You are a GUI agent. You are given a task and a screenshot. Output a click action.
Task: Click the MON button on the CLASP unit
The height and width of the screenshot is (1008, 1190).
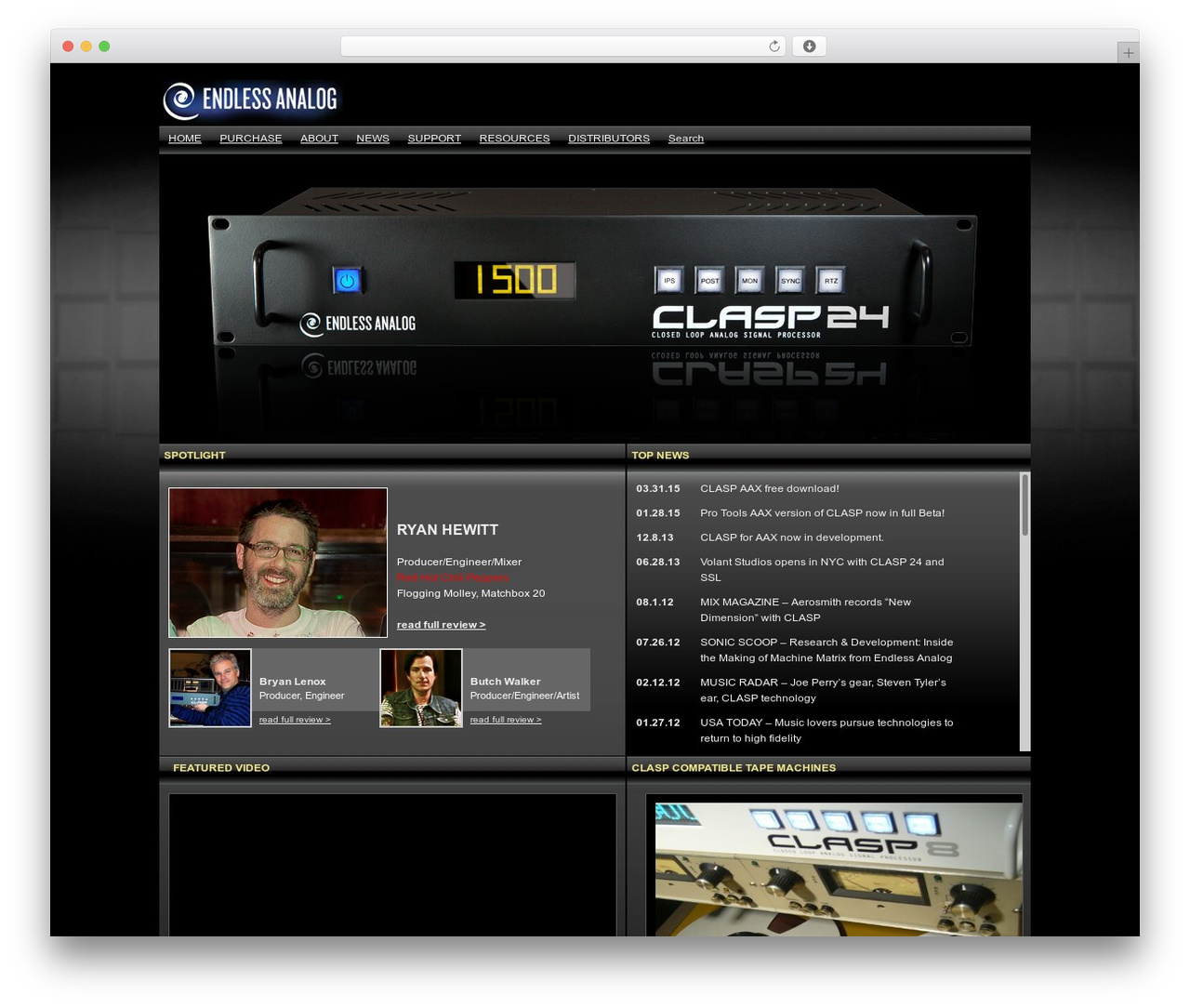click(x=749, y=280)
